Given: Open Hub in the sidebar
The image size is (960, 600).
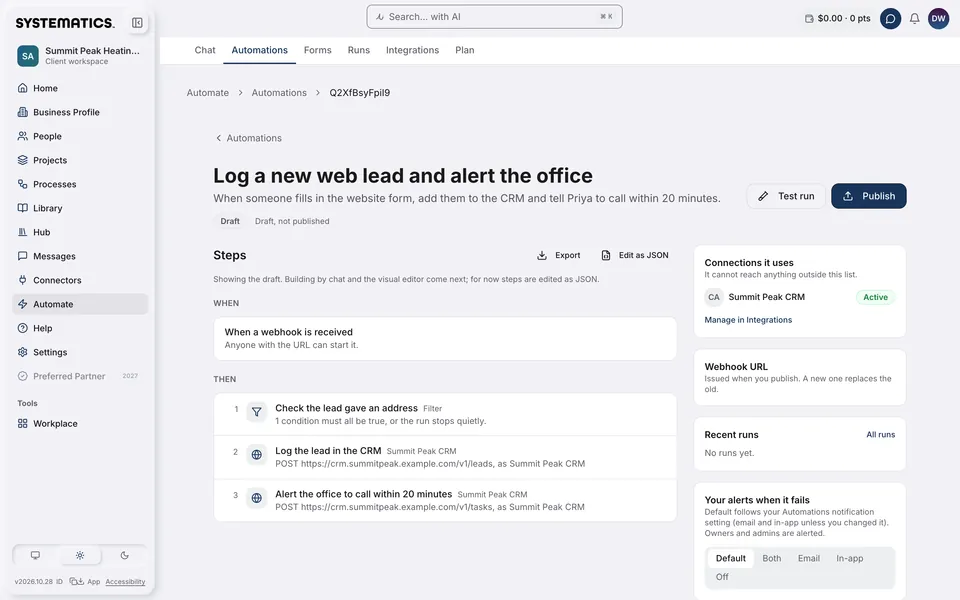Looking at the screenshot, I should [80, 232].
